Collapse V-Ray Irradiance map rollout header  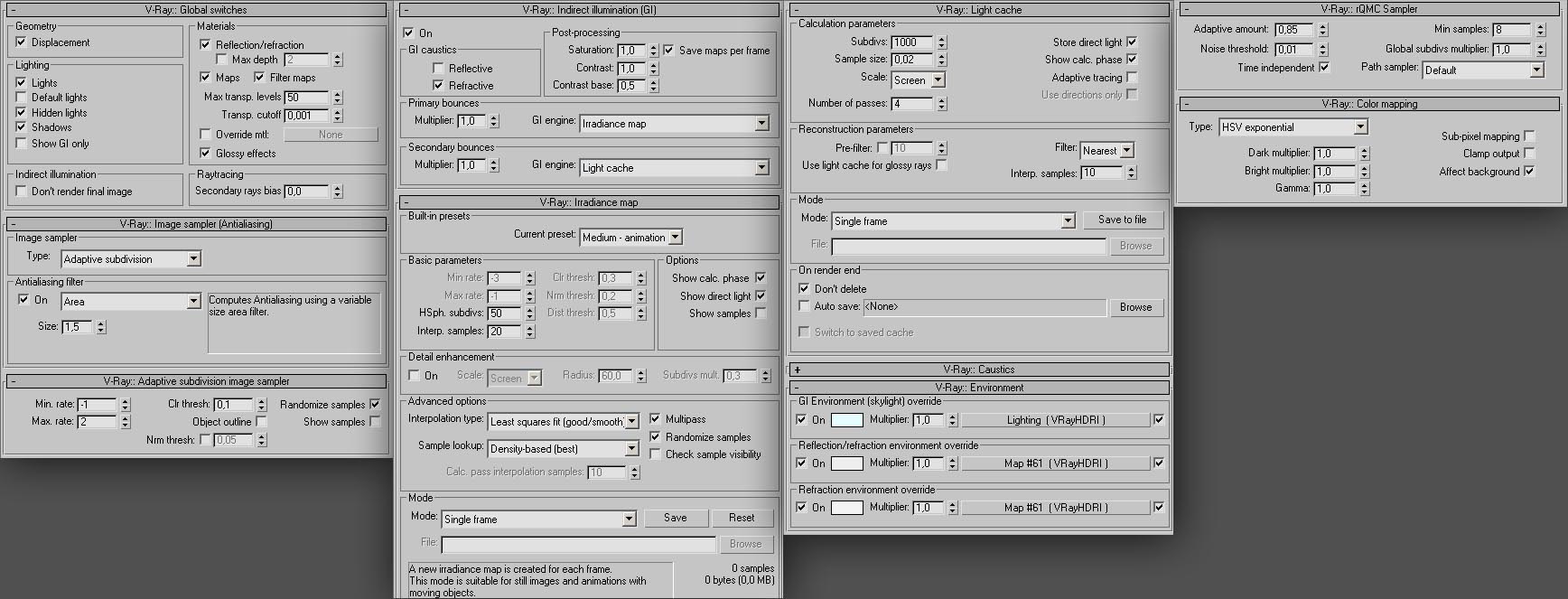[589, 202]
